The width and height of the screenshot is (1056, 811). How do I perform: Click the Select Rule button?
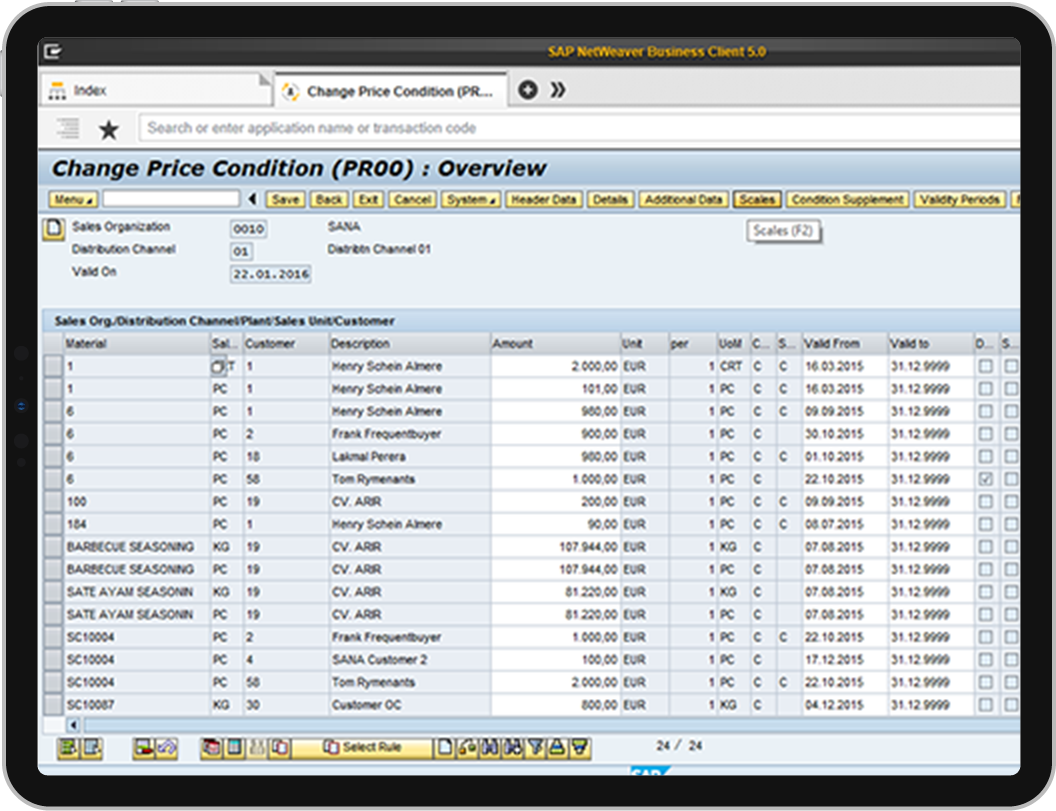click(x=362, y=748)
